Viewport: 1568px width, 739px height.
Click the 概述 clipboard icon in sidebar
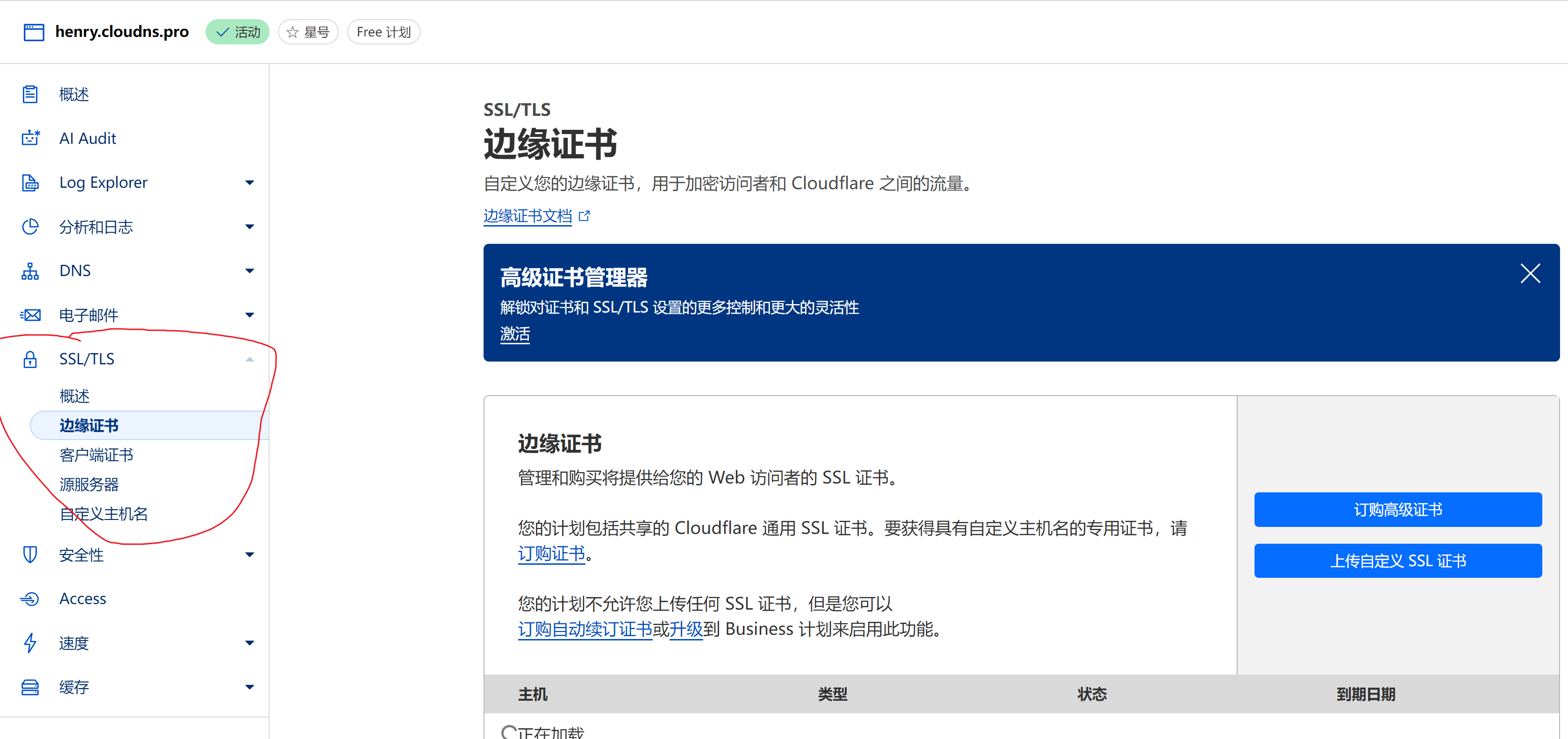[30, 94]
